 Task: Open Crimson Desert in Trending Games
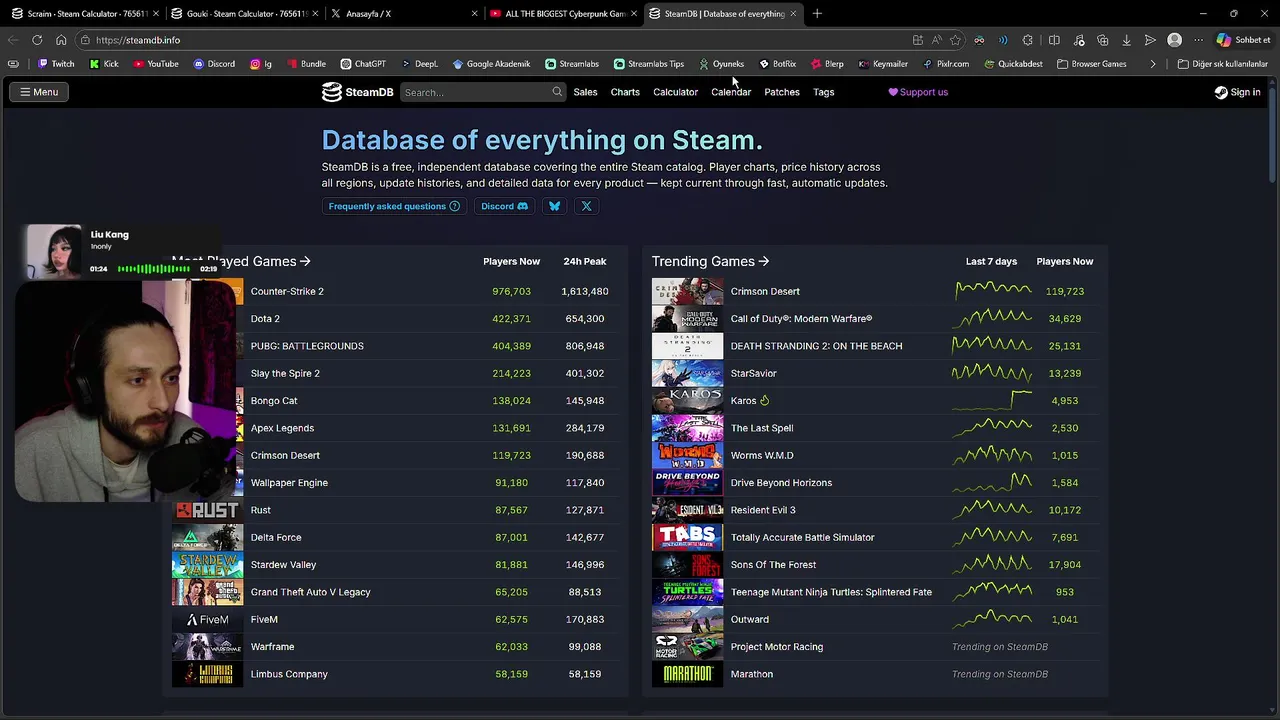[765, 291]
